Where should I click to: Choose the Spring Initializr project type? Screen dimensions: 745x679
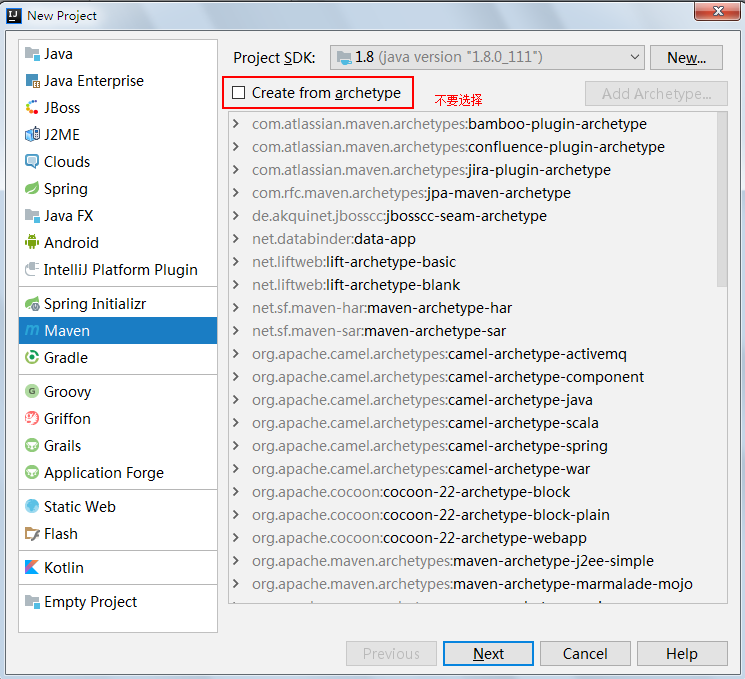[x=118, y=304]
